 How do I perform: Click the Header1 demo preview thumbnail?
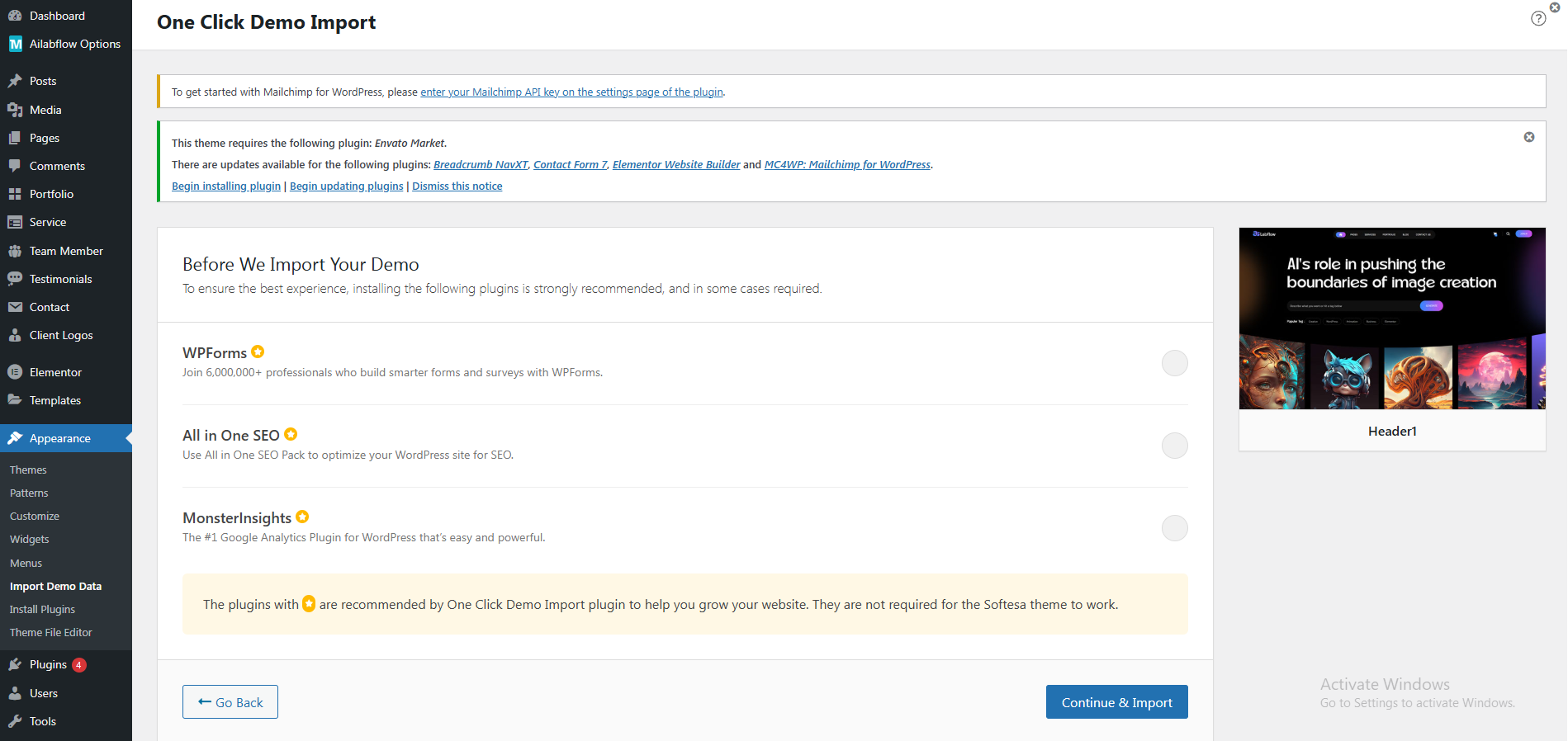[1392, 319]
